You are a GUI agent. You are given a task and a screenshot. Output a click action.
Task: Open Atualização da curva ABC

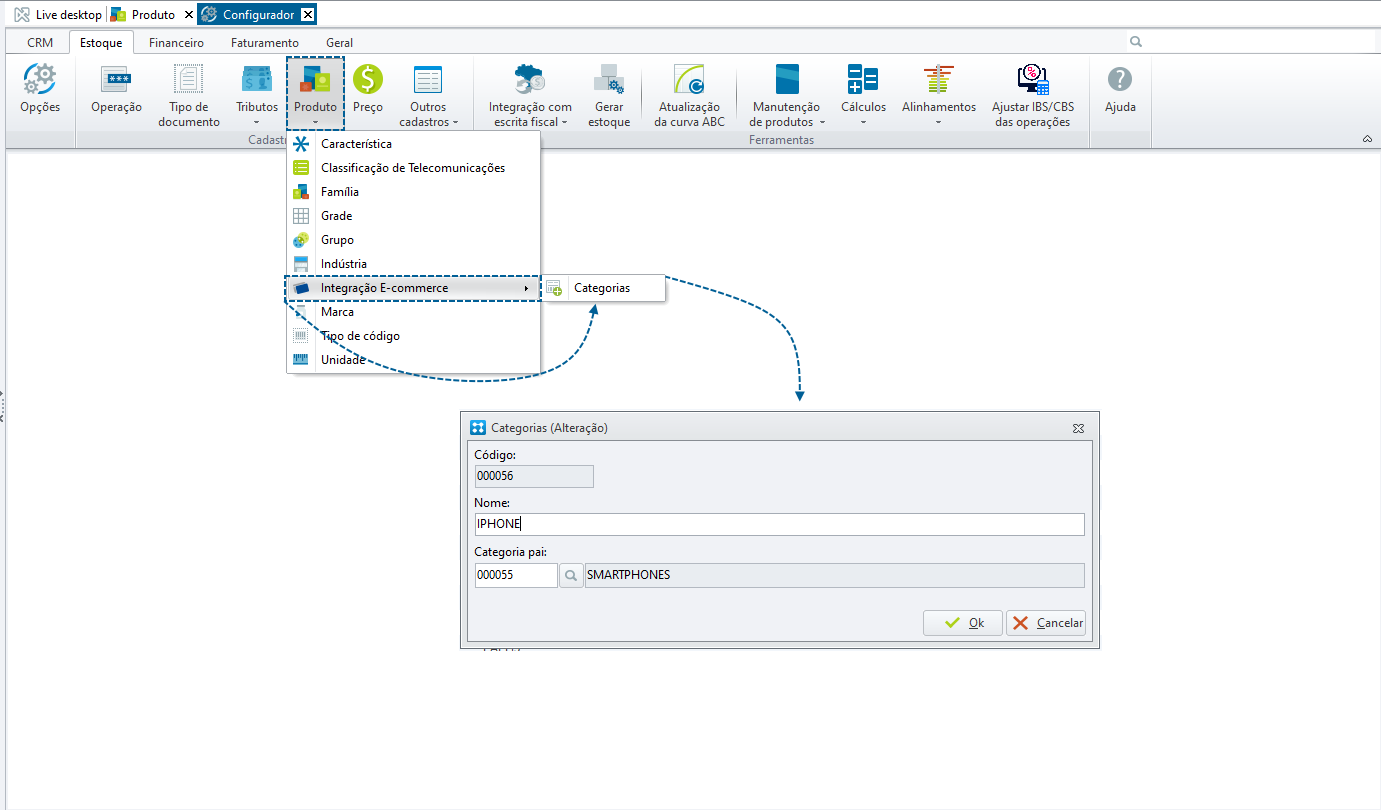[x=689, y=80]
